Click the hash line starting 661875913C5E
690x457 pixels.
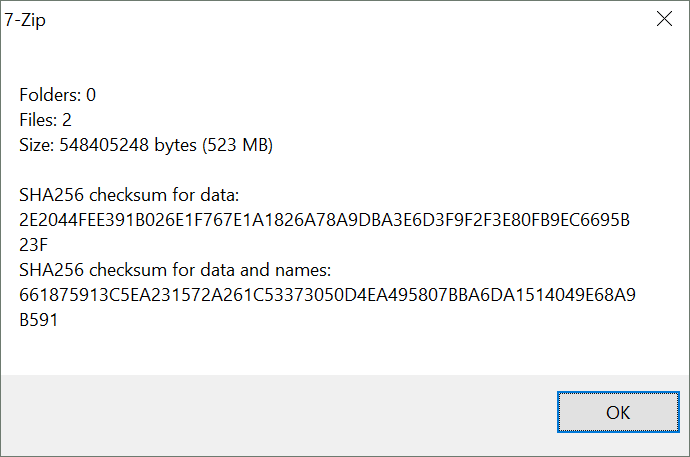327,295
